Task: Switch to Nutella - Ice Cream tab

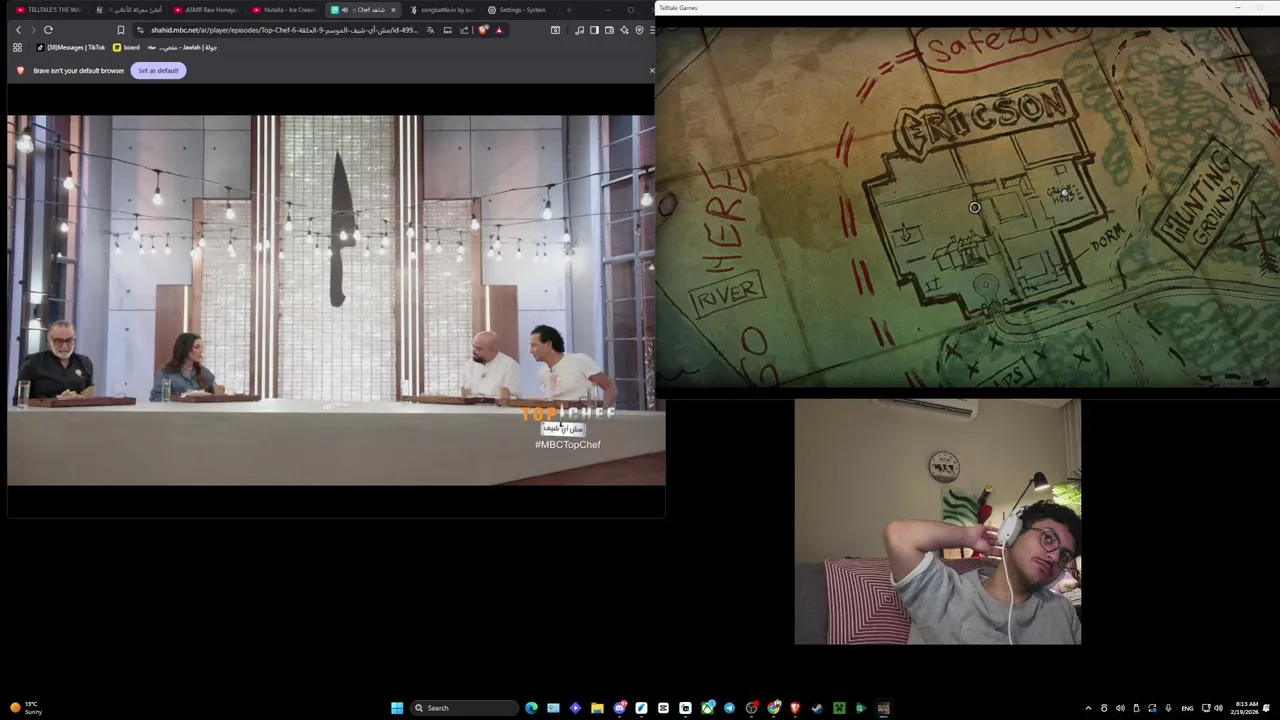Action: [285, 10]
